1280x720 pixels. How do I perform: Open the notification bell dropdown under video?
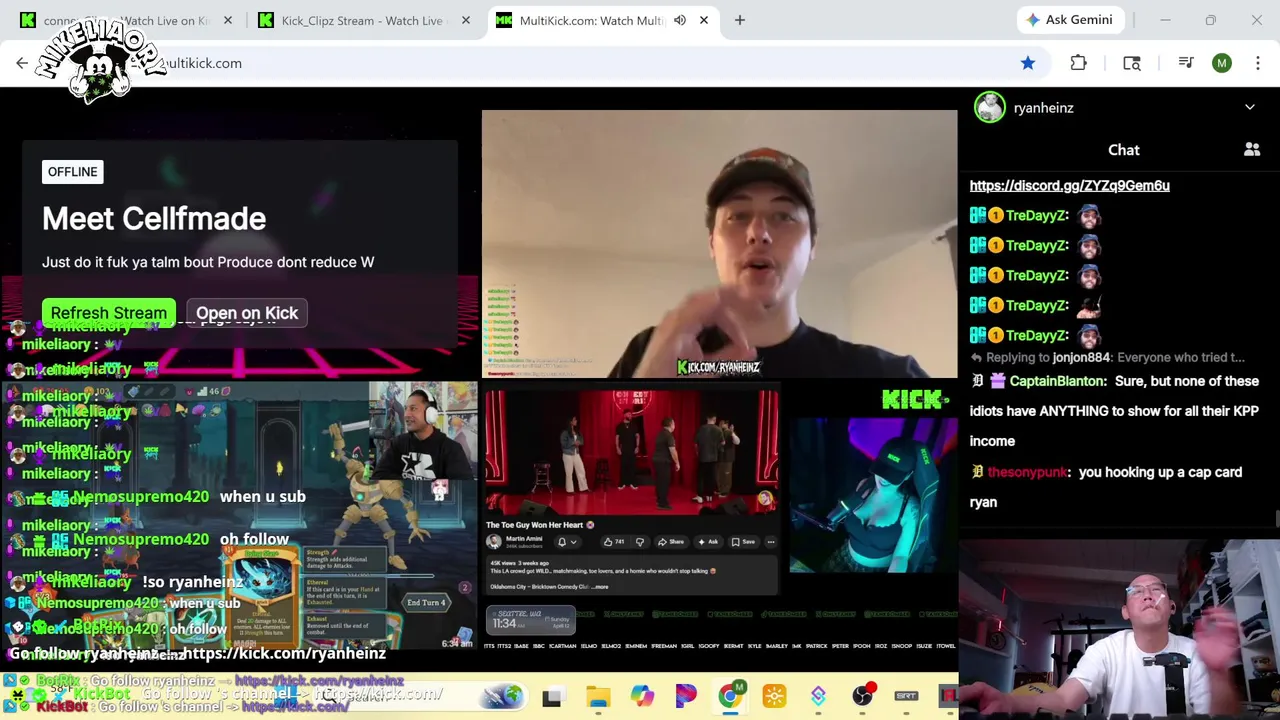[566, 542]
